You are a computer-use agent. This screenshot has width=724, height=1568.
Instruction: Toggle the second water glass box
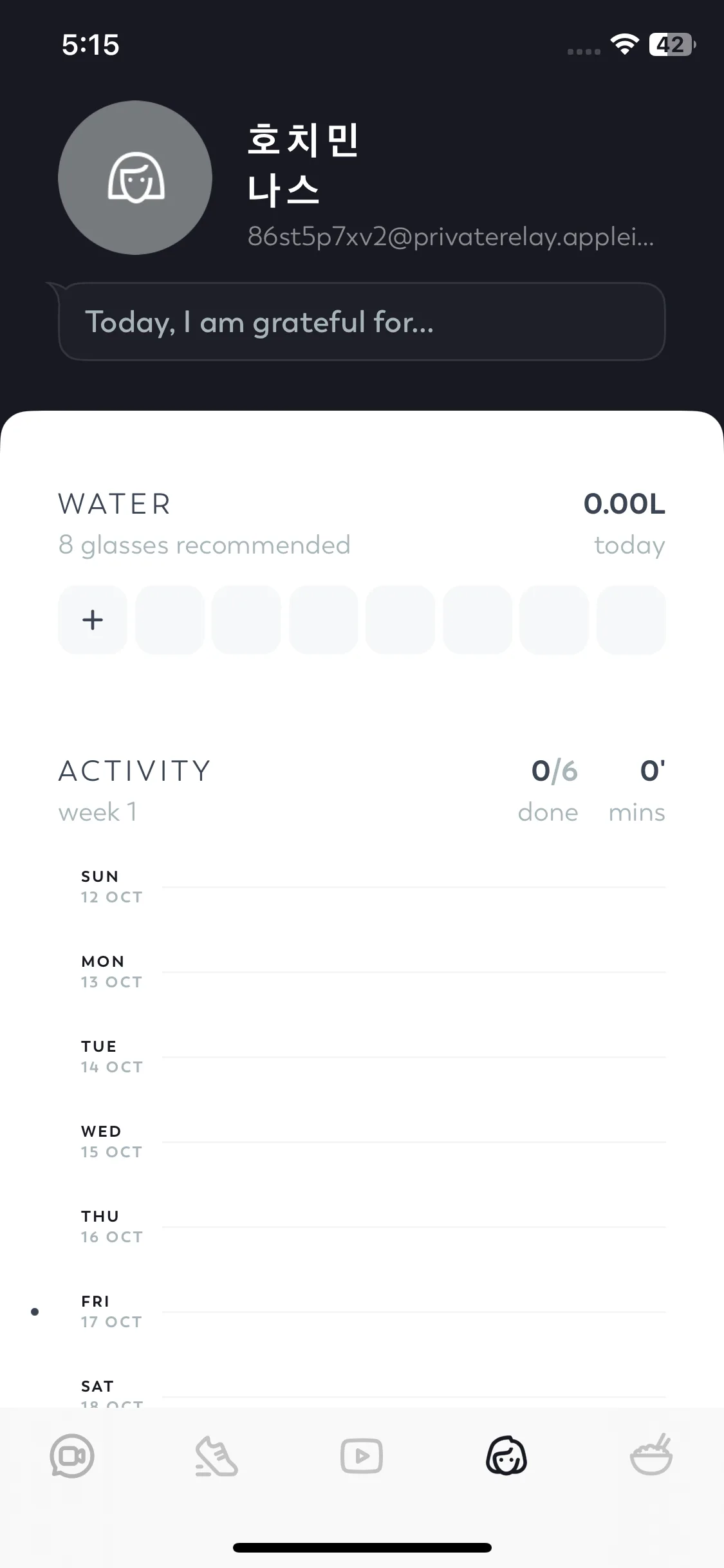170,620
